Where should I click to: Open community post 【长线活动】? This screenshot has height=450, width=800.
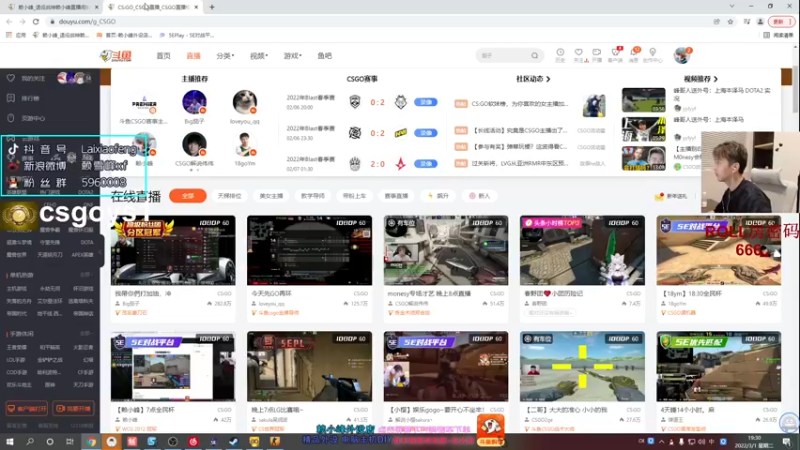(519, 131)
